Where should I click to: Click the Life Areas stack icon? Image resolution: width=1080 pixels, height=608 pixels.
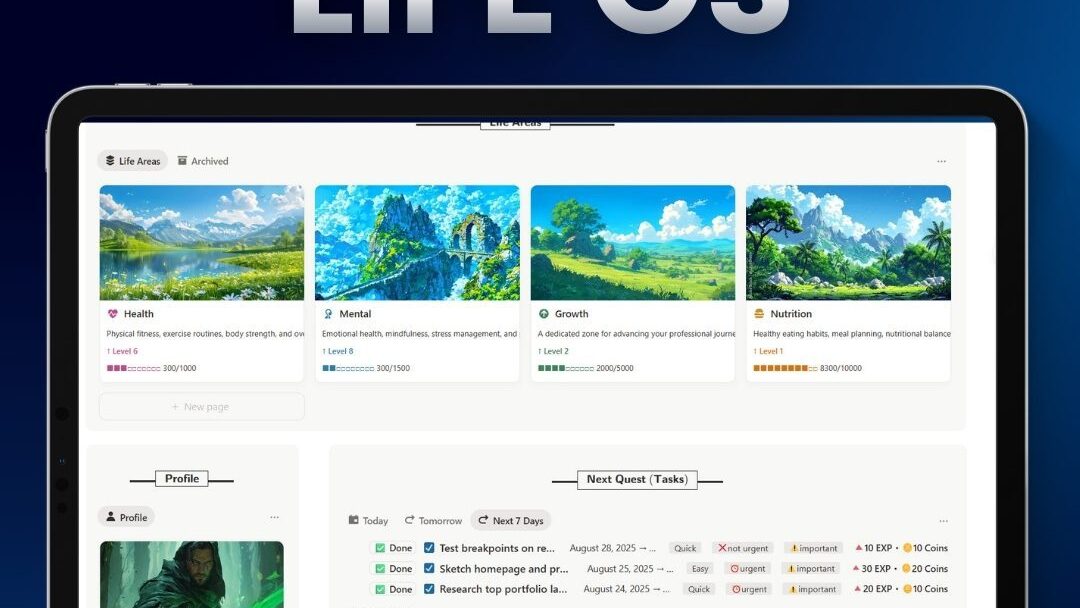pyautogui.click(x=110, y=160)
